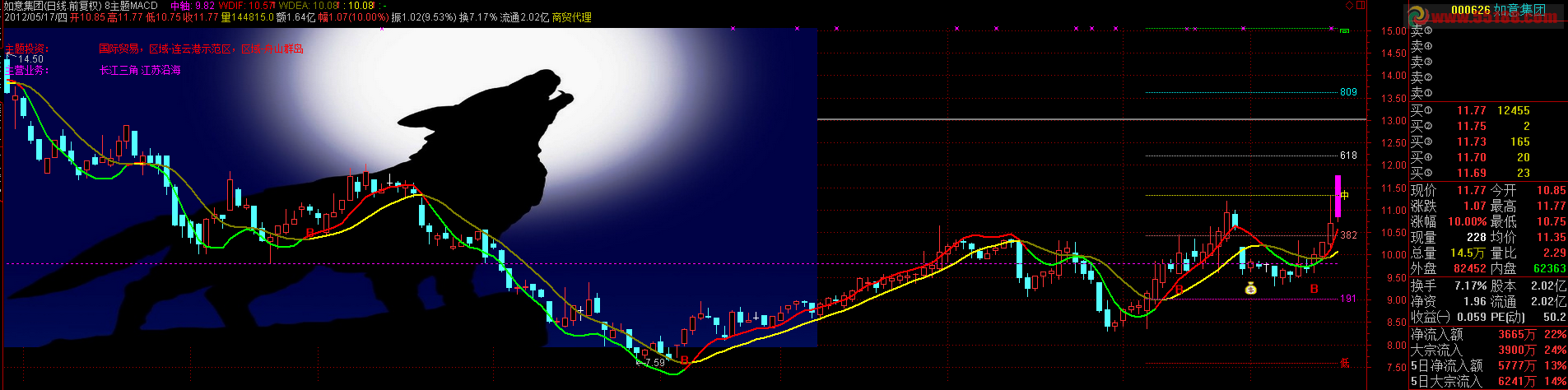Click the 总量 value 14.5万
The image size is (1568, 390).
[x=1468, y=253]
